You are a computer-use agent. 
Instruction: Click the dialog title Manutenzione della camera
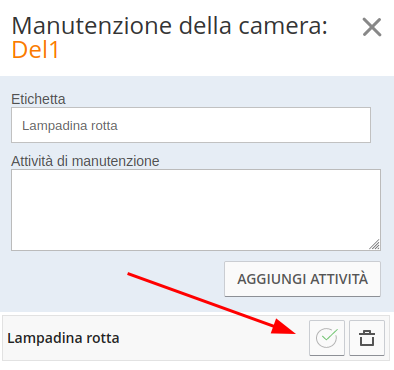point(169,26)
